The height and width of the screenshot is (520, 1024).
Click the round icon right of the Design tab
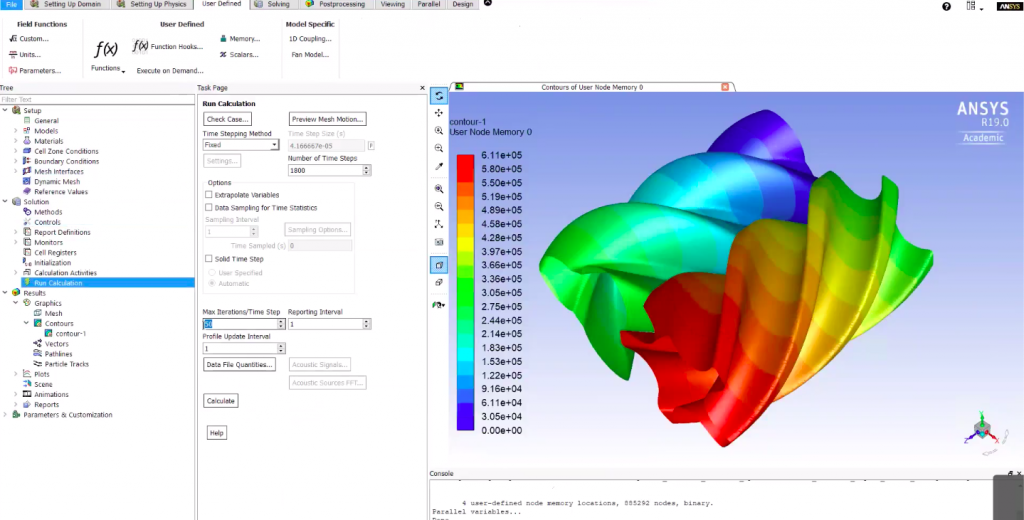click(487, 3)
